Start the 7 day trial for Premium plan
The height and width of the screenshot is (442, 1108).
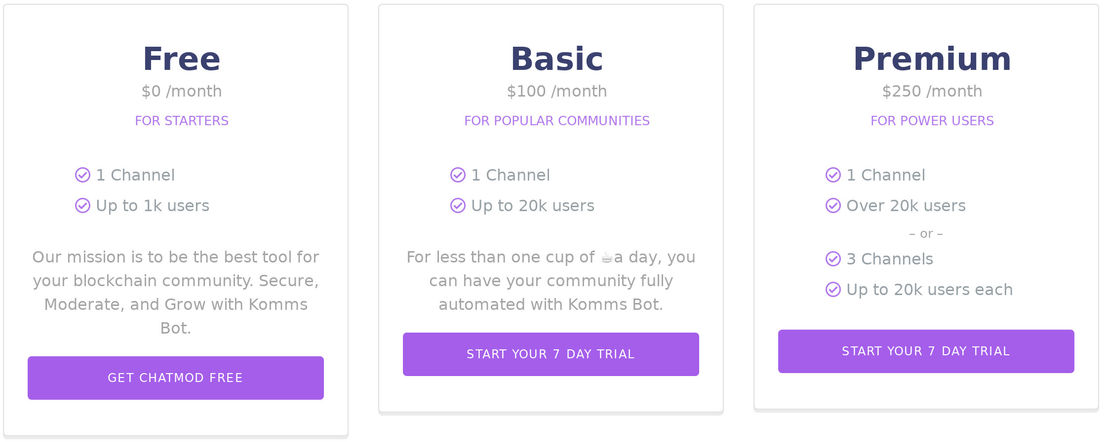tap(926, 351)
